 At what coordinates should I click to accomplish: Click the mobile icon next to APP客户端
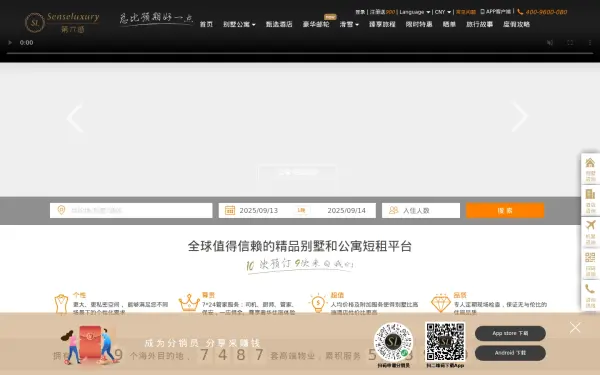click(483, 12)
